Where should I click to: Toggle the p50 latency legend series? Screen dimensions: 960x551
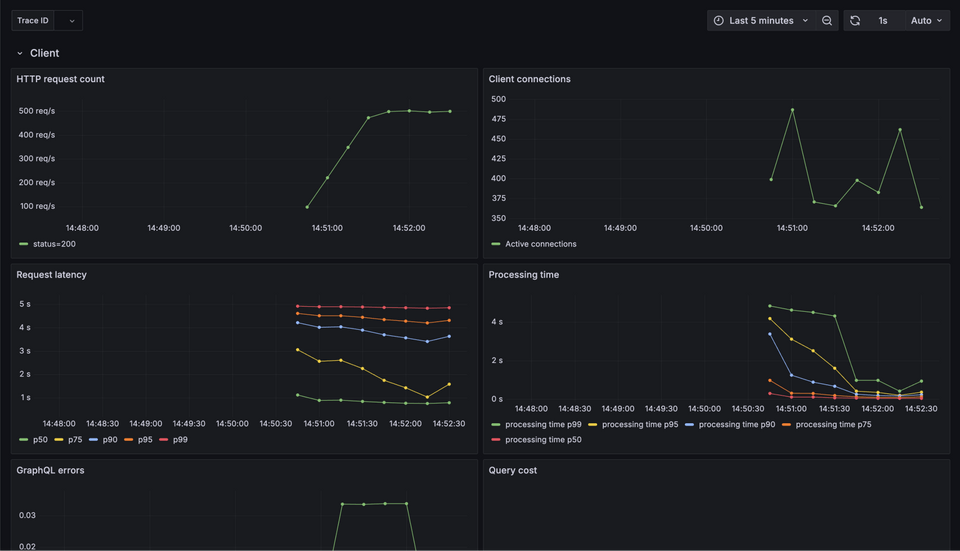click(40, 440)
